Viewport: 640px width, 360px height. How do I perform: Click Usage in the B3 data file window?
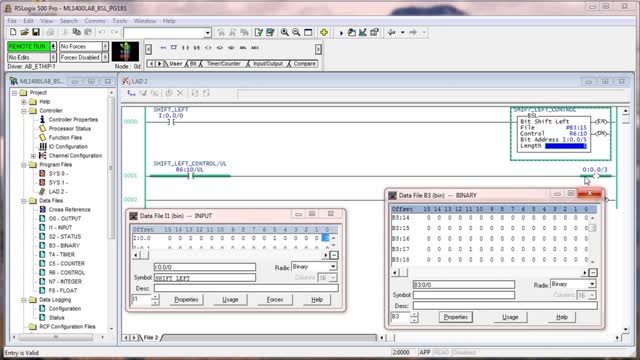coord(510,317)
